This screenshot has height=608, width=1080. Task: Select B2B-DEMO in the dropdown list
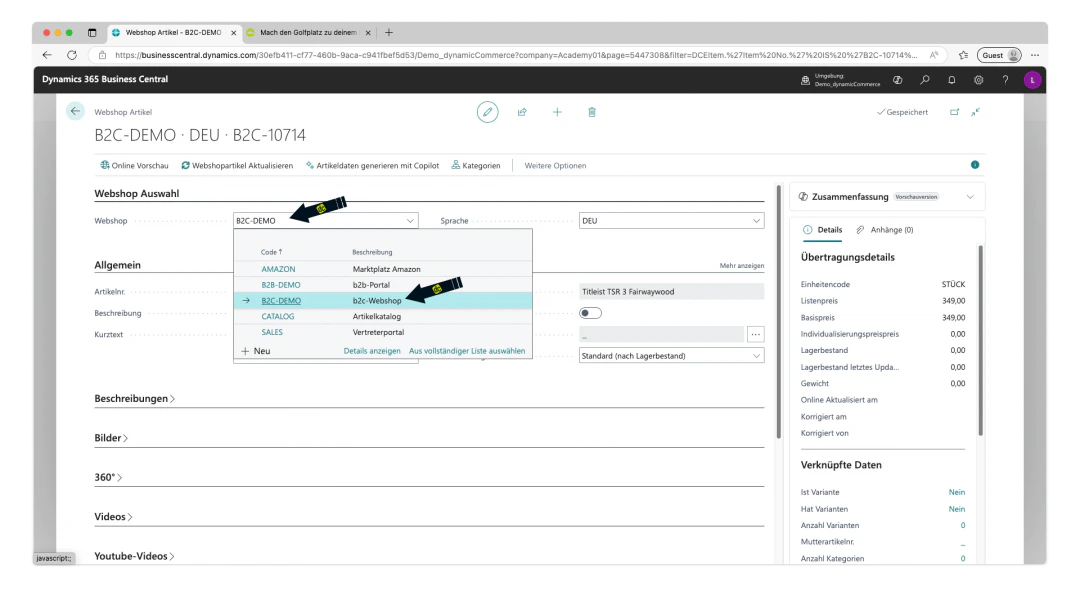coord(280,284)
